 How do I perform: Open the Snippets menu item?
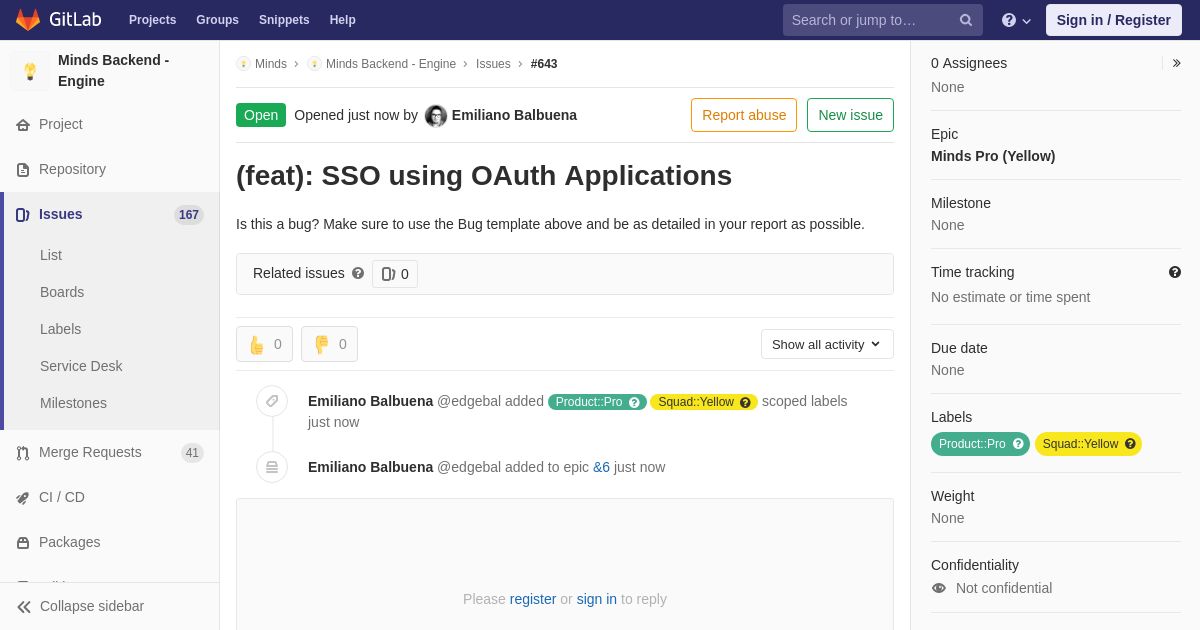click(x=284, y=20)
